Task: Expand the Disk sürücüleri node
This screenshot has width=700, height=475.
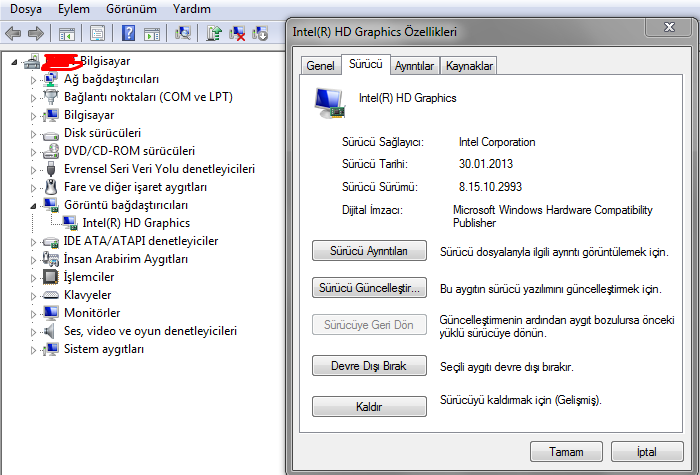Action: point(33,134)
